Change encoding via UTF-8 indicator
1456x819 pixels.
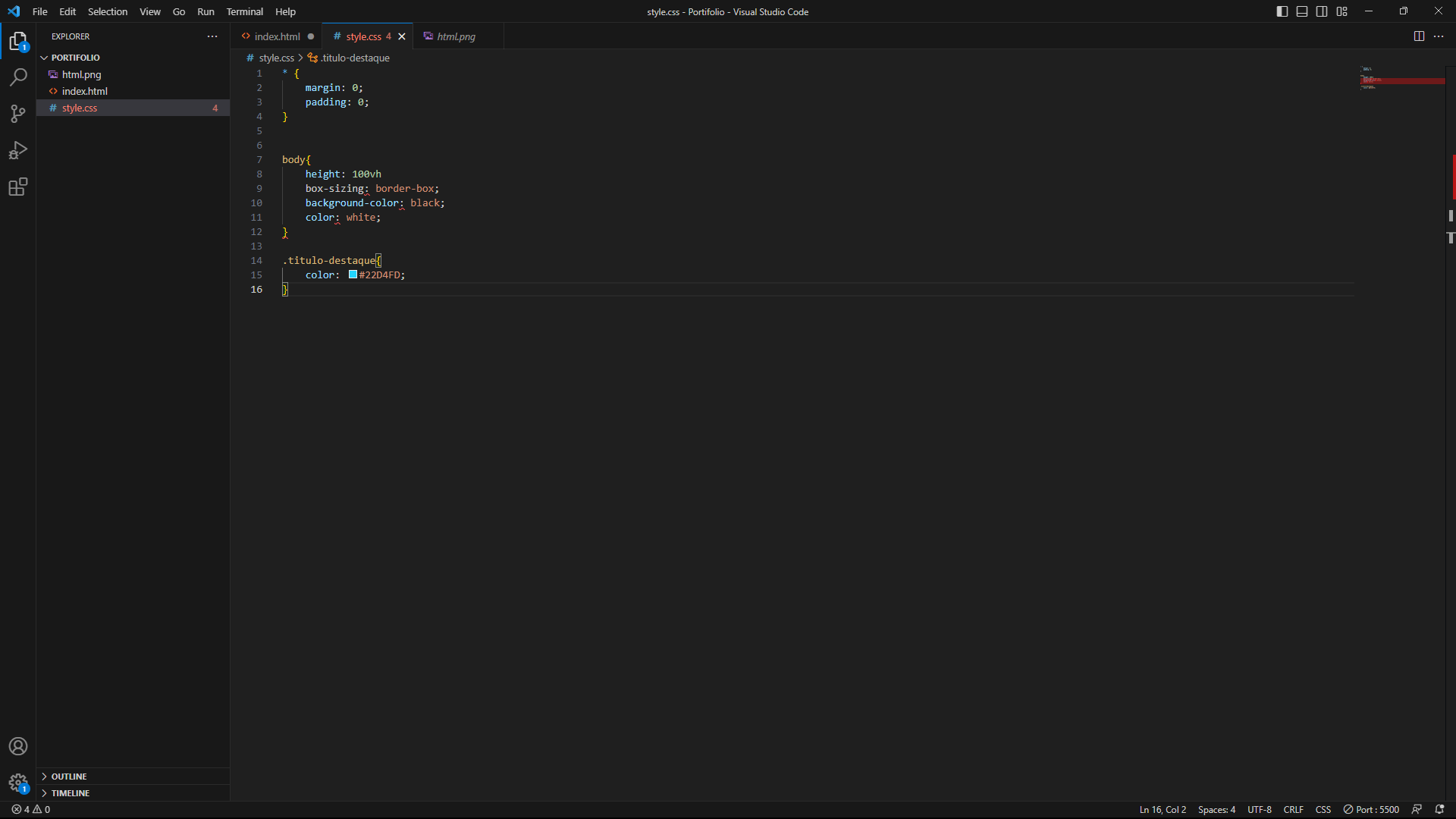click(x=1260, y=809)
